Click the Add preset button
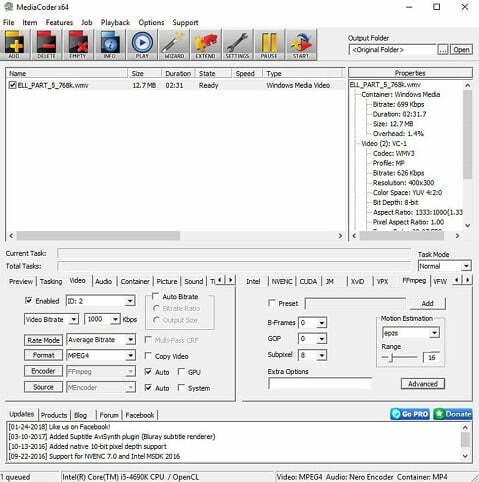The width and height of the screenshot is (479, 482). pos(427,303)
